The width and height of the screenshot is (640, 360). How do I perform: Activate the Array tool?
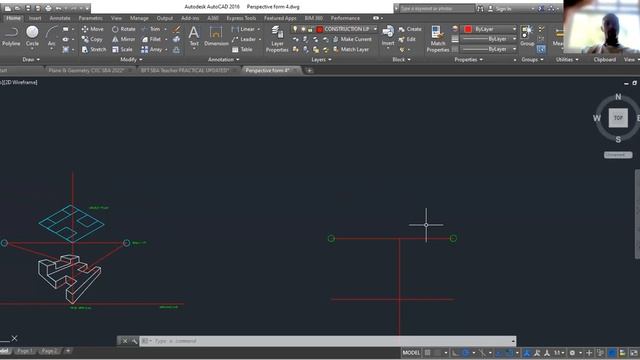point(152,49)
